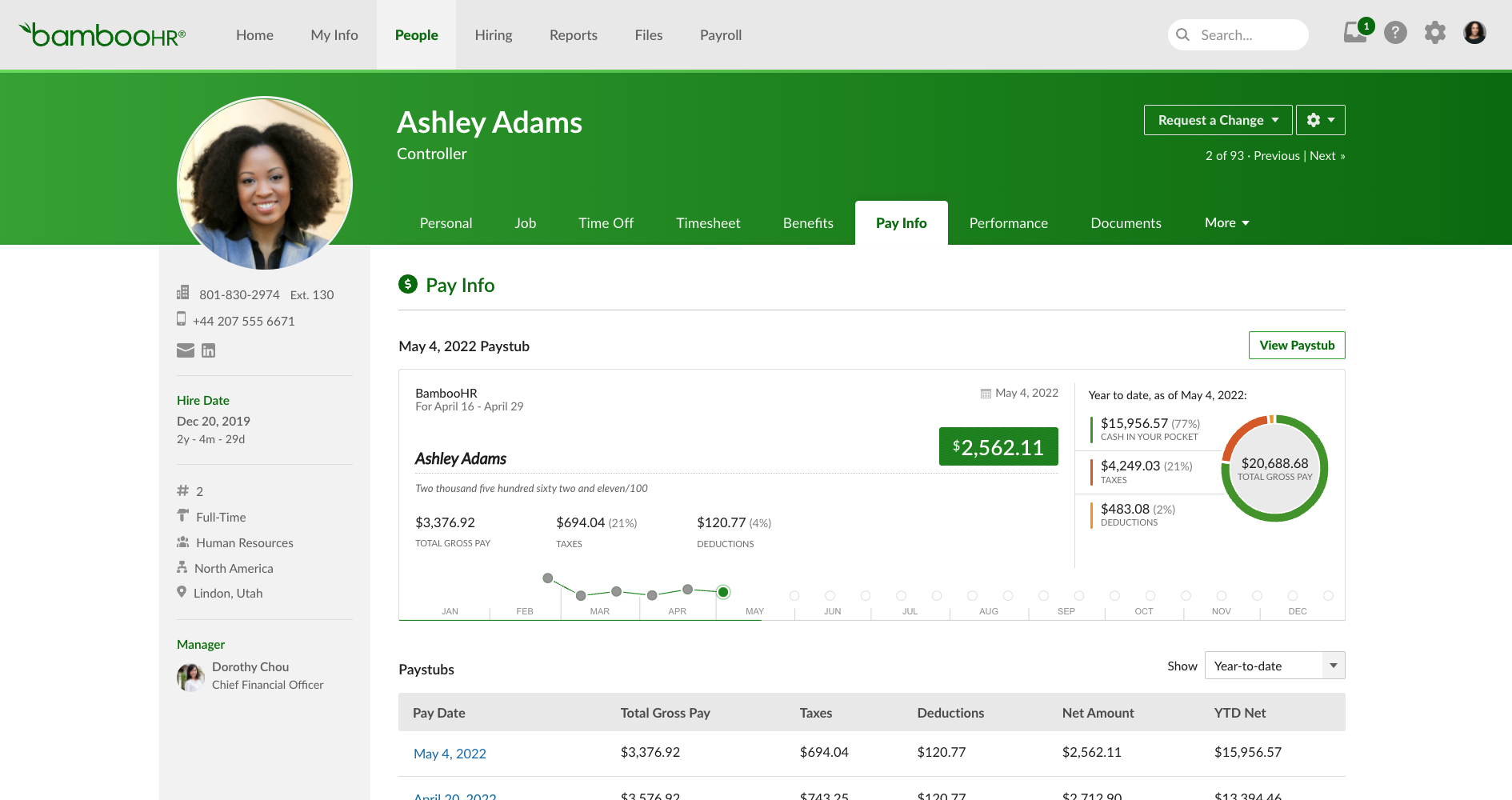Click the BambooHR logo
This screenshot has height=800, width=1512.
[102, 34]
